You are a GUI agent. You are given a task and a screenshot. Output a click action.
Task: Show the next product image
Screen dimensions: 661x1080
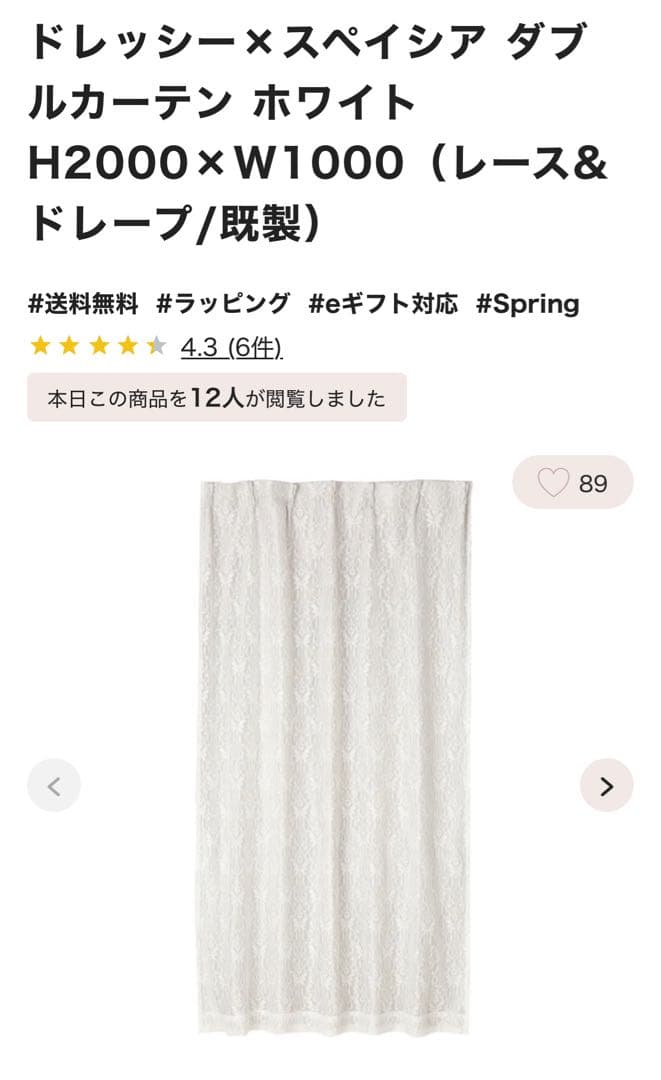pyautogui.click(x=607, y=786)
